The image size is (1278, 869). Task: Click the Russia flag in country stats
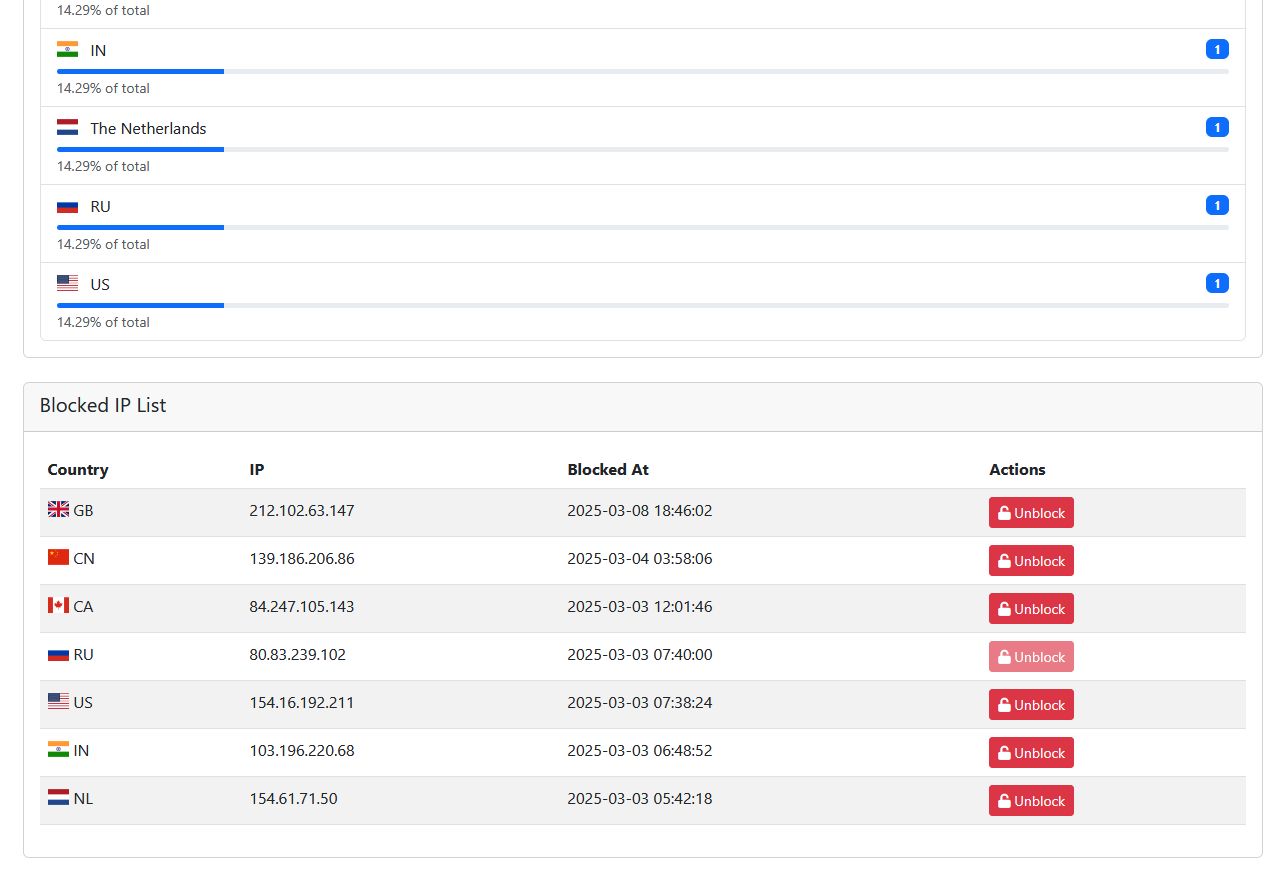point(67,206)
